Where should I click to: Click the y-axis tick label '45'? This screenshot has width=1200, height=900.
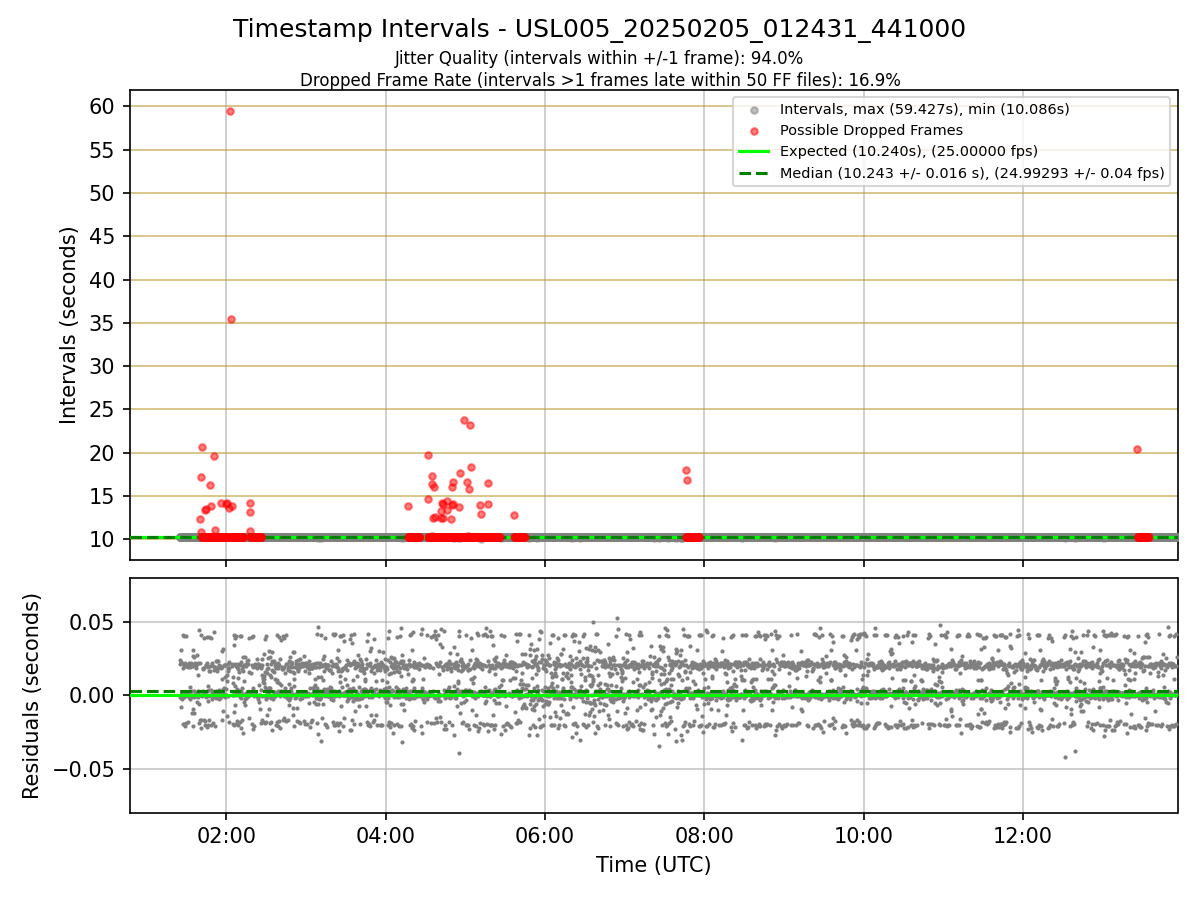104,237
